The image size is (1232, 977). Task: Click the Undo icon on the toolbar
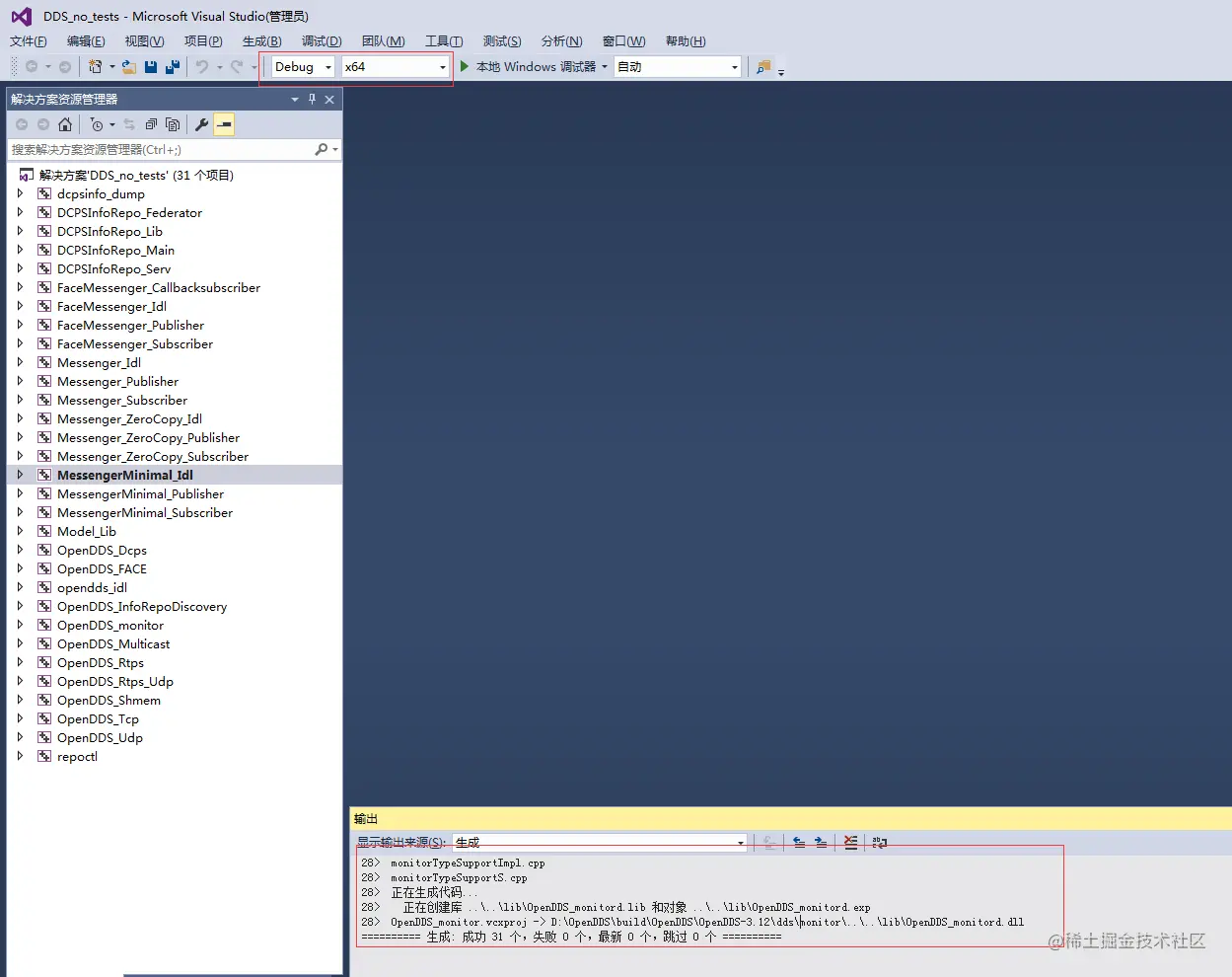[202, 66]
